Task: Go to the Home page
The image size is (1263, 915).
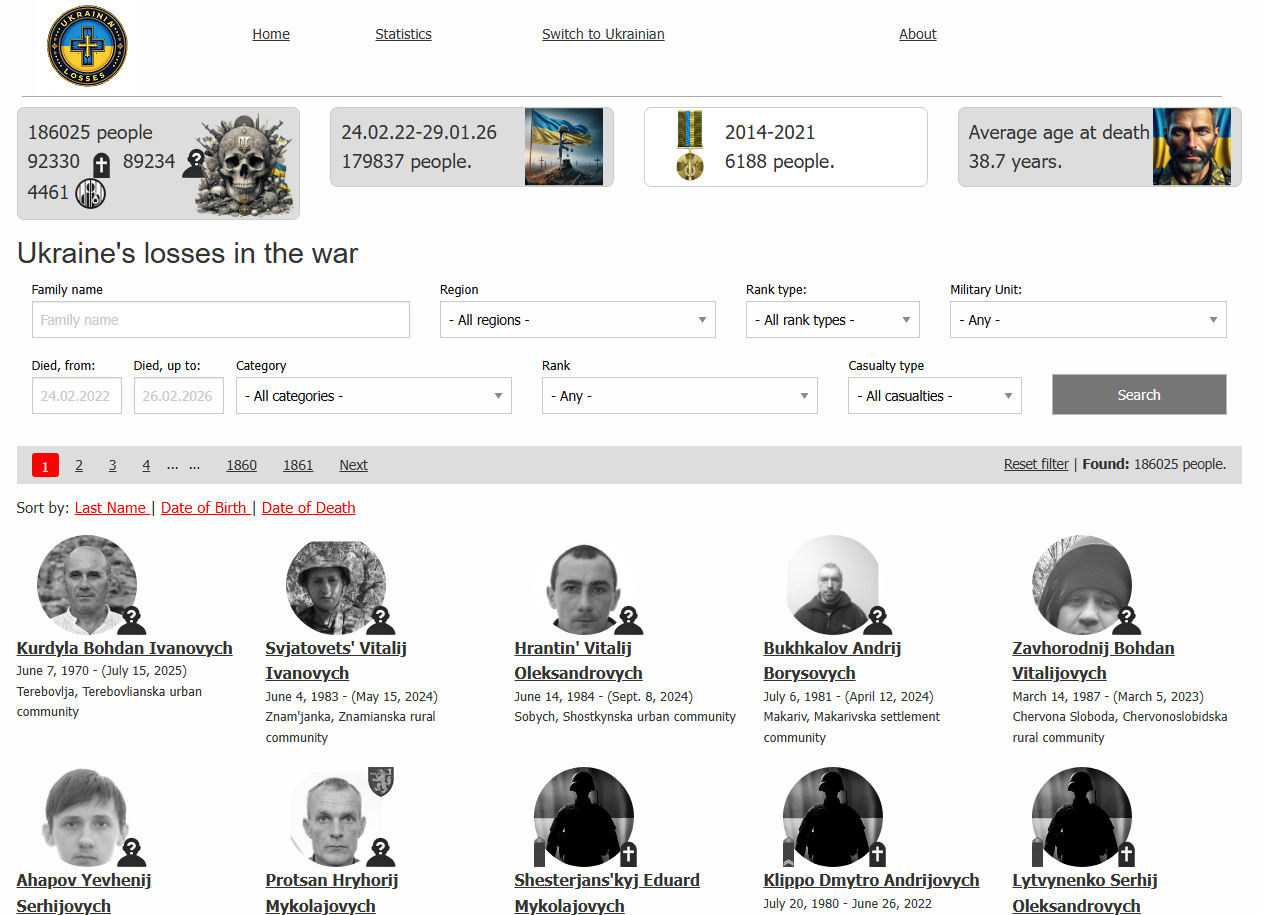Action: pos(271,34)
